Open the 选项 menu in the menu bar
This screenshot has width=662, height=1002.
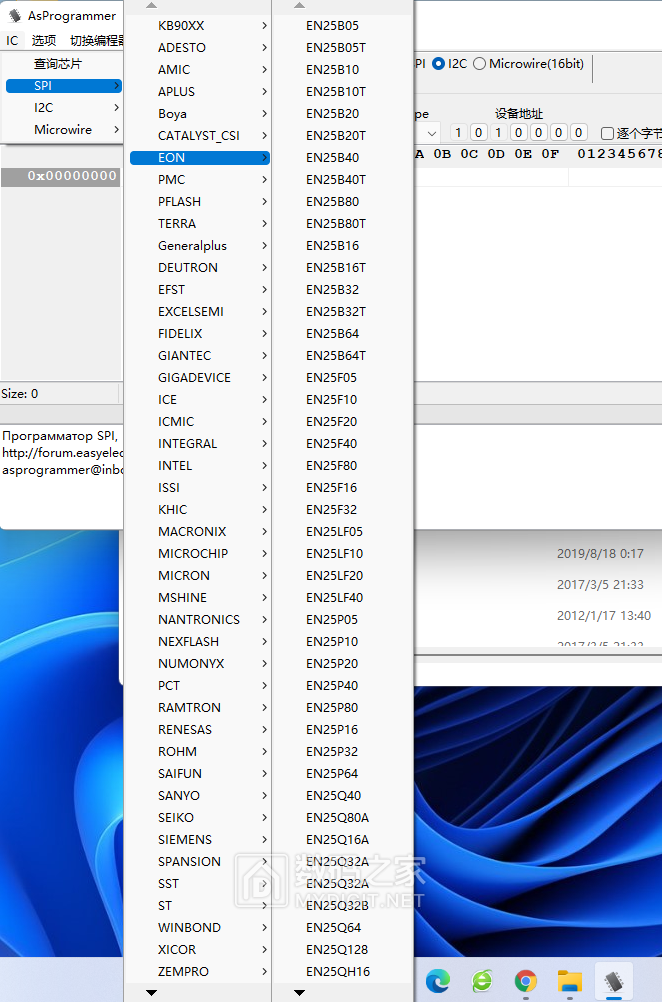point(44,40)
